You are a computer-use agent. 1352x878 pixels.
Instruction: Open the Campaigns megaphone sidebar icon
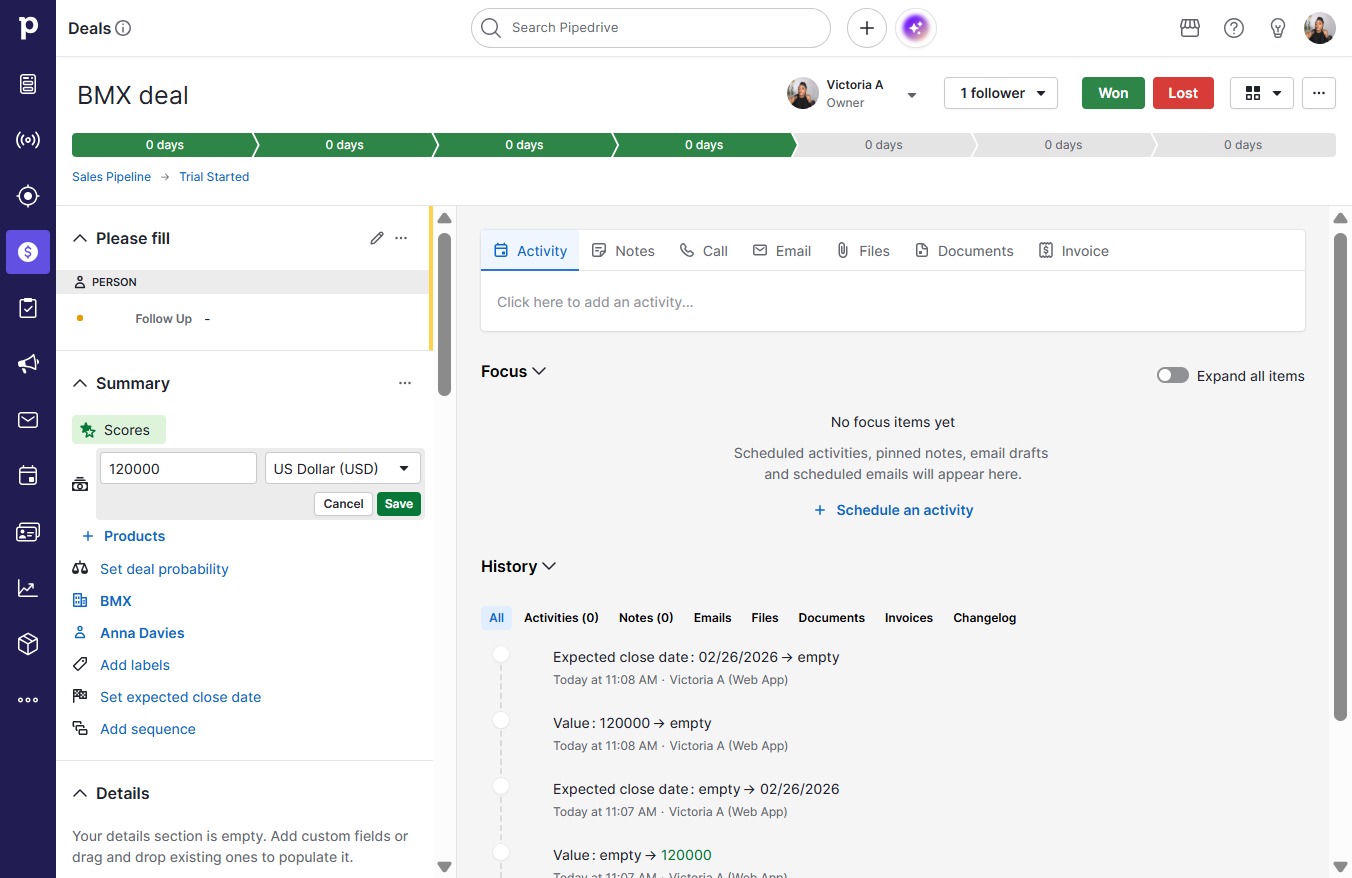coord(28,364)
